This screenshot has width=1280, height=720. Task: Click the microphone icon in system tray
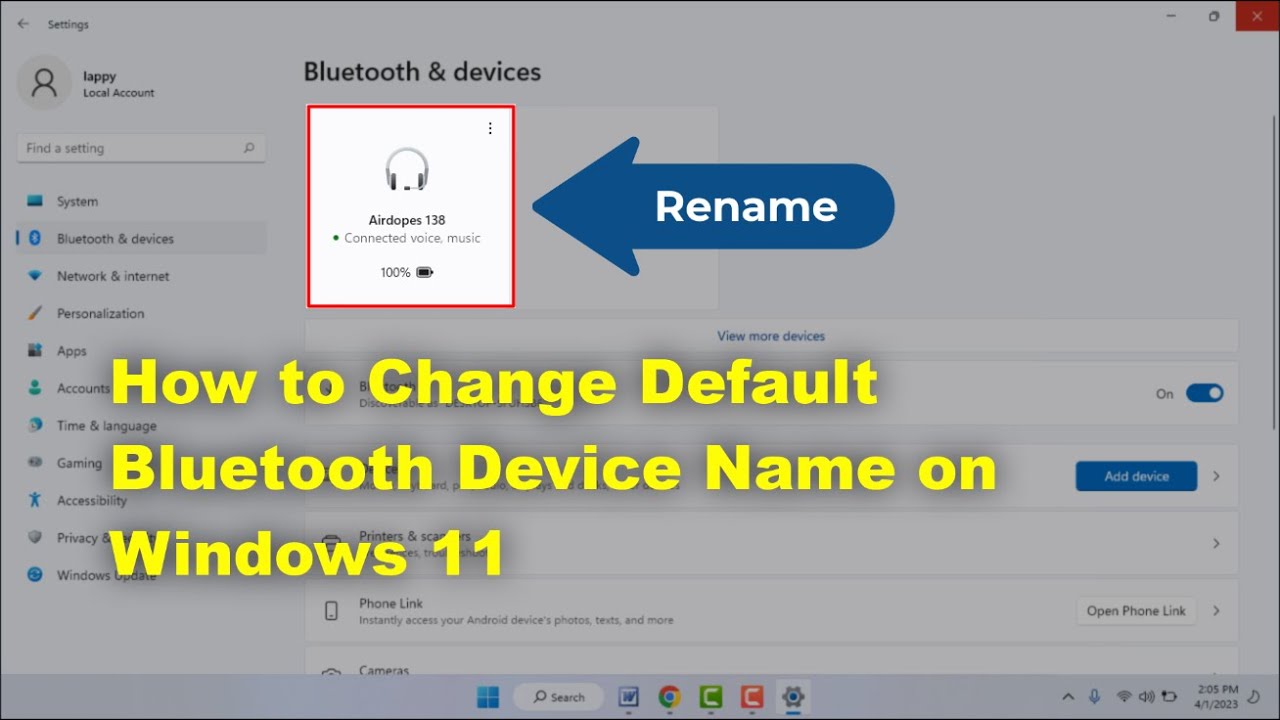tap(1095, 697)
